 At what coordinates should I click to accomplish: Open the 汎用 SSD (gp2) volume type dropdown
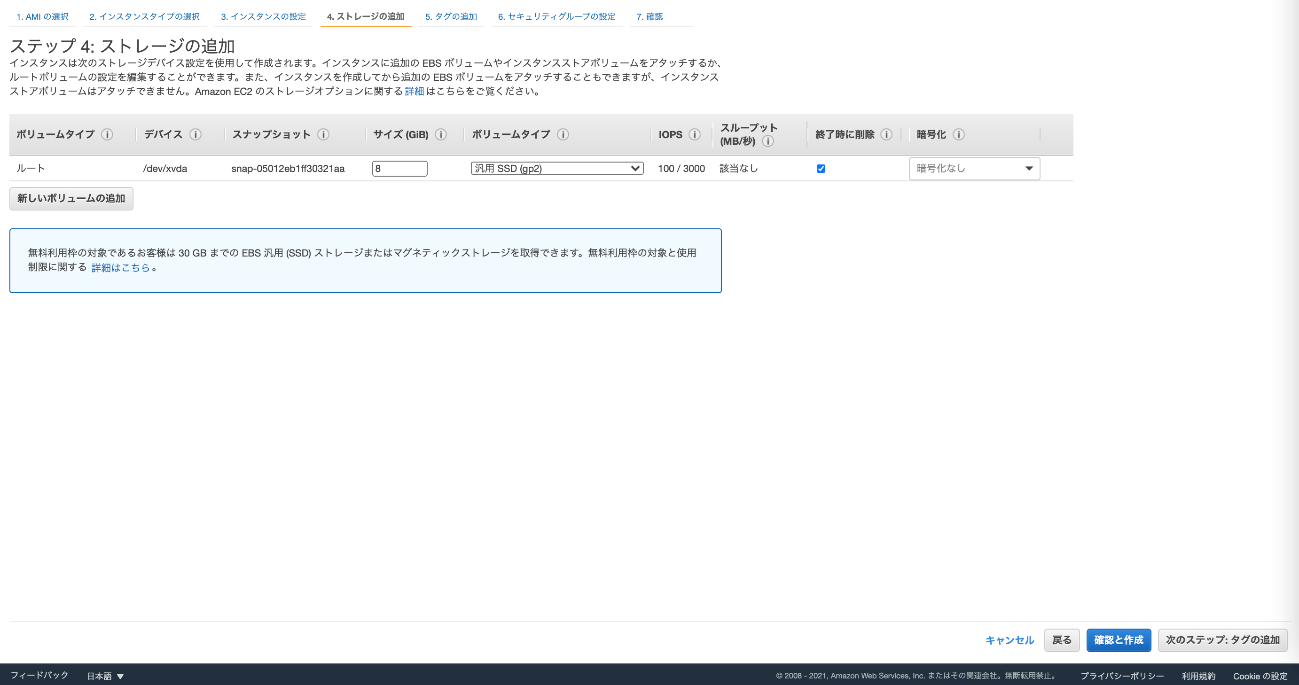(557, 169)
